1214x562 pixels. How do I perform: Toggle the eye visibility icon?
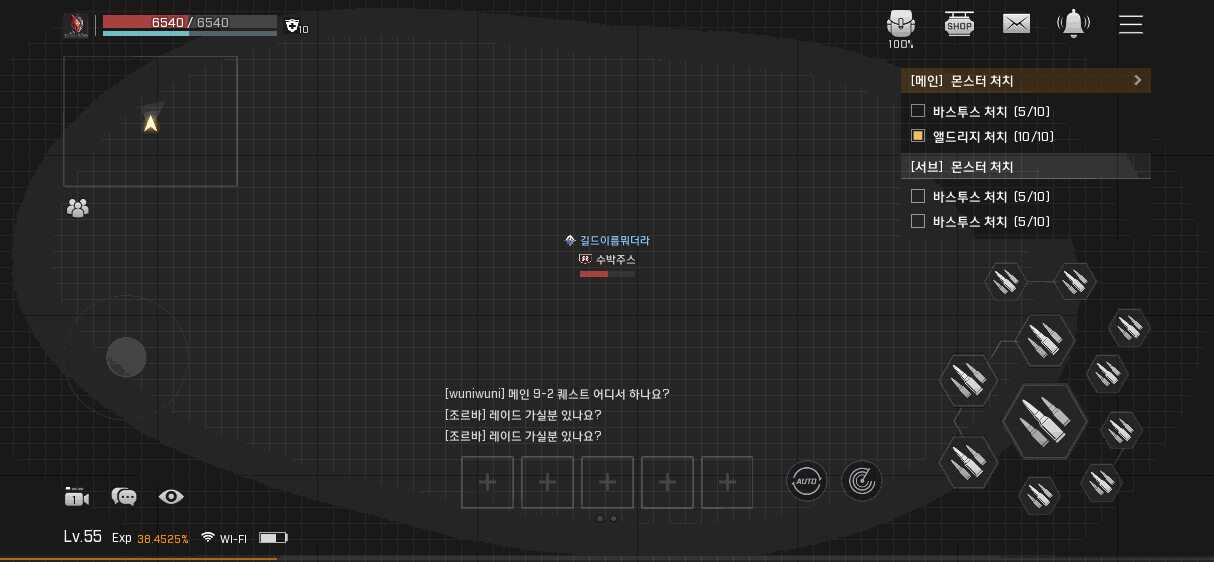pyautogui.click(x=171, y=496)
